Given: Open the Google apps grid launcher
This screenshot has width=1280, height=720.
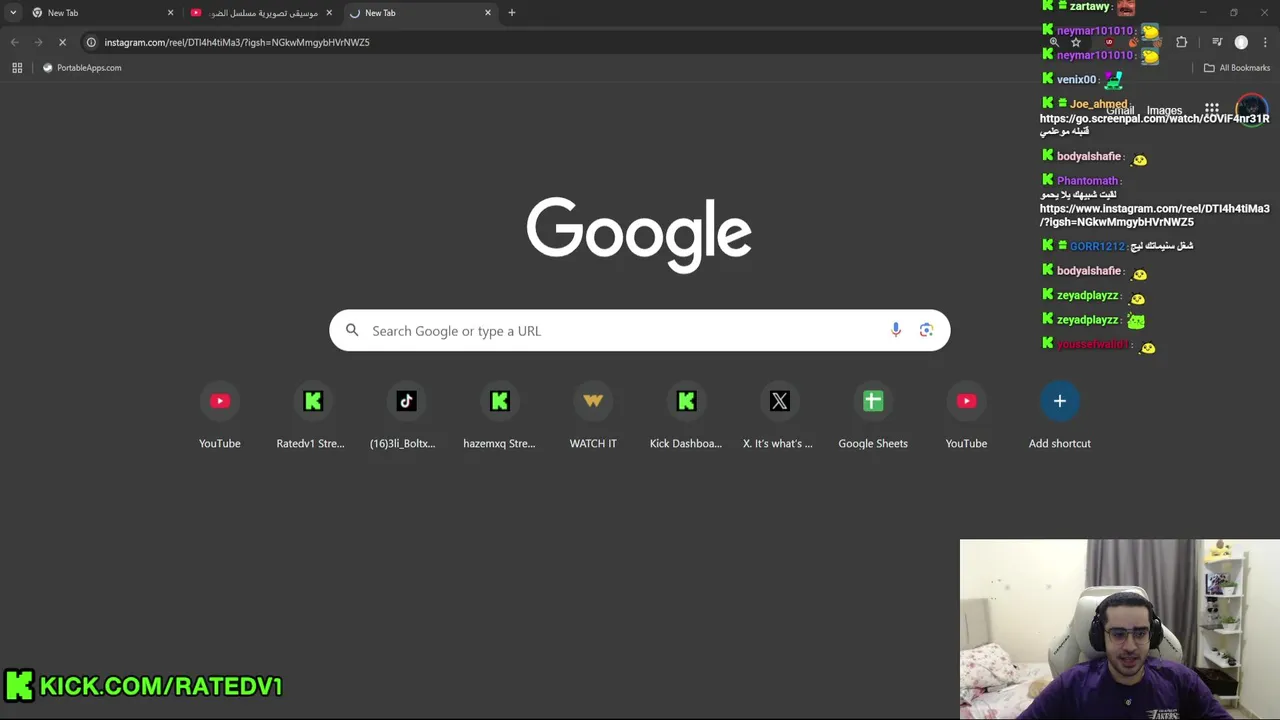Looking at the screenshot, I should (x=1212, y=109).
